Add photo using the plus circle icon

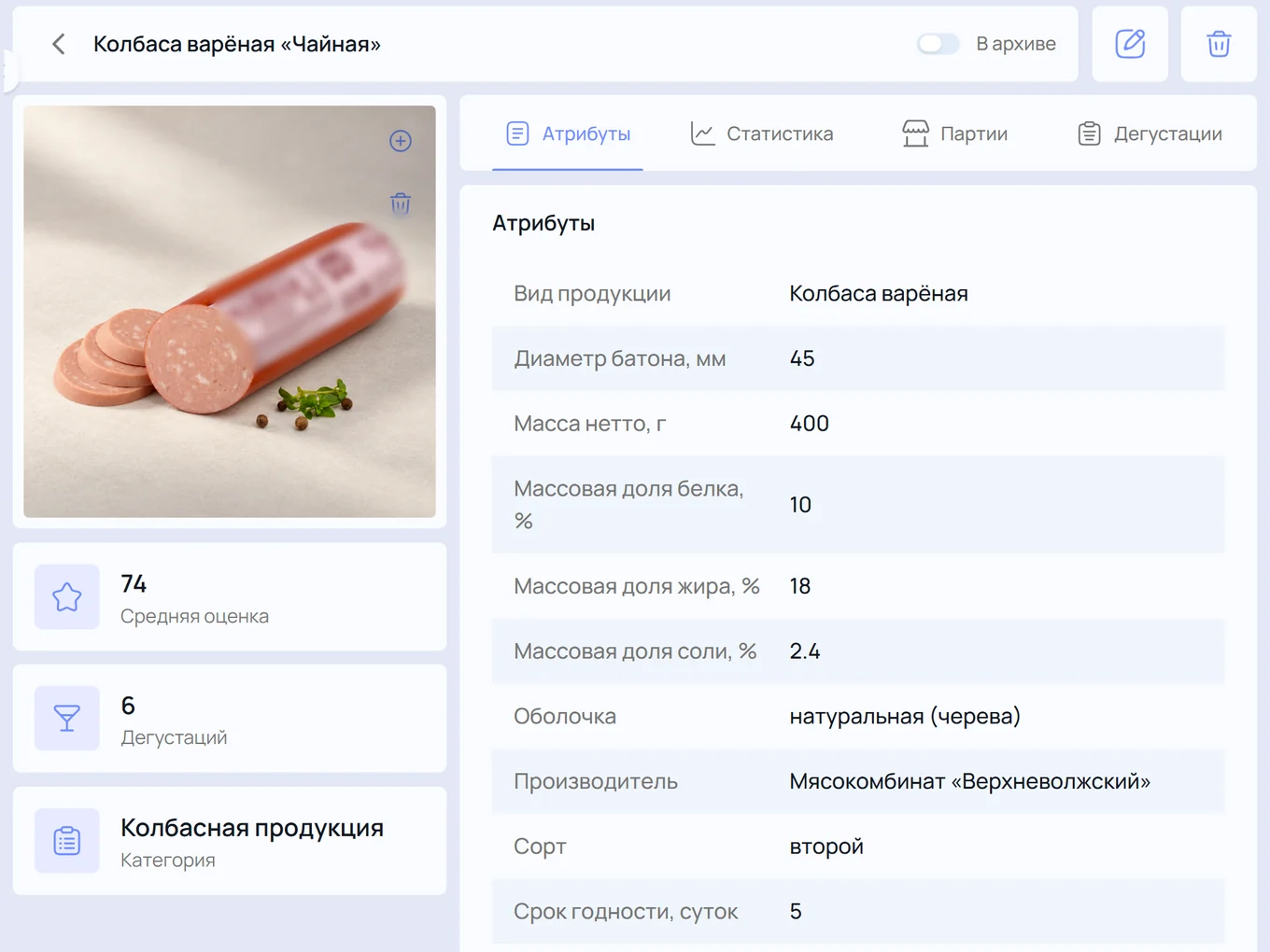click(x=401, y=141)
